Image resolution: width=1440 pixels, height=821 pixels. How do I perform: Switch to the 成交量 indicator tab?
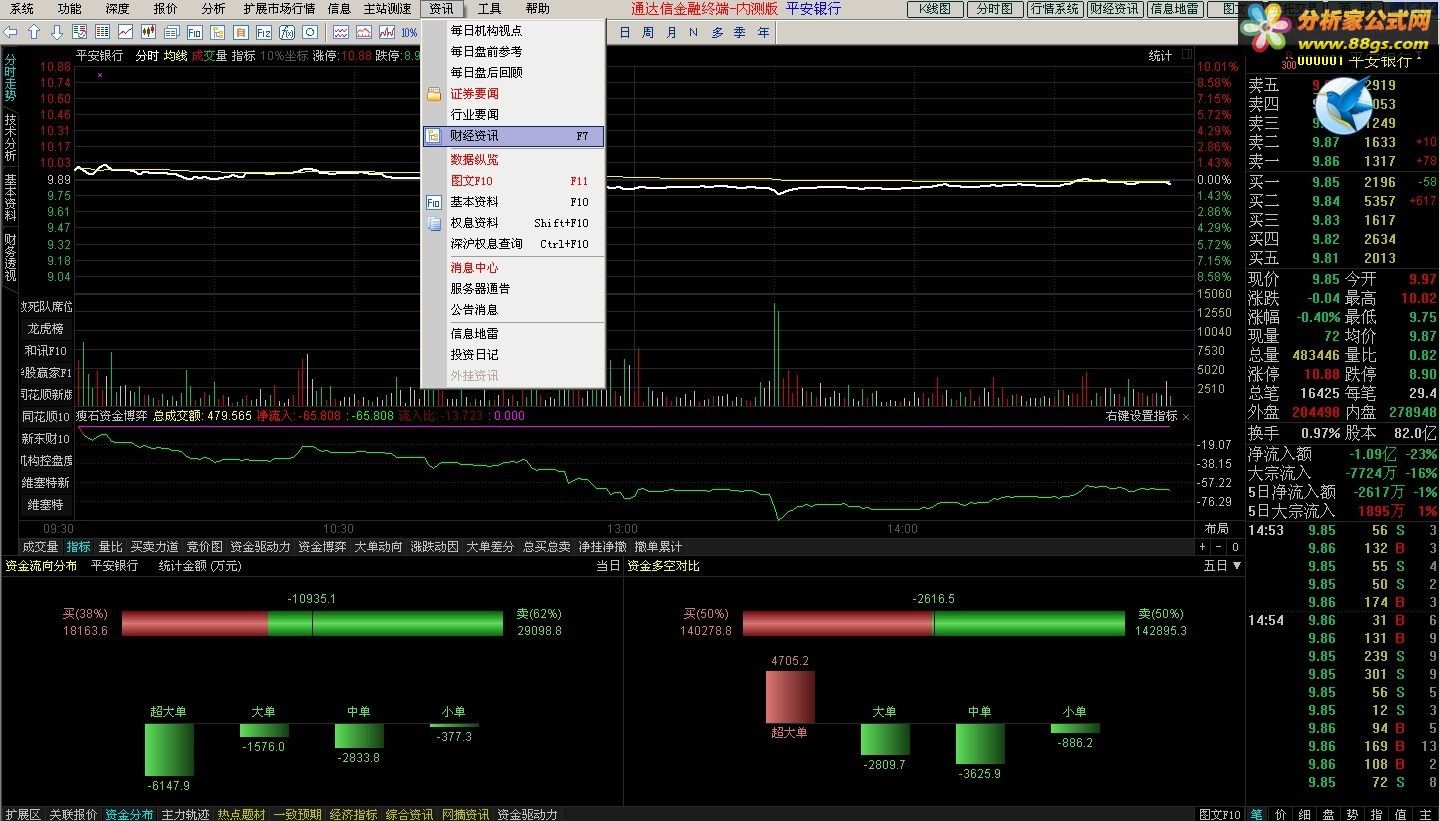click(x=40, y=547)
